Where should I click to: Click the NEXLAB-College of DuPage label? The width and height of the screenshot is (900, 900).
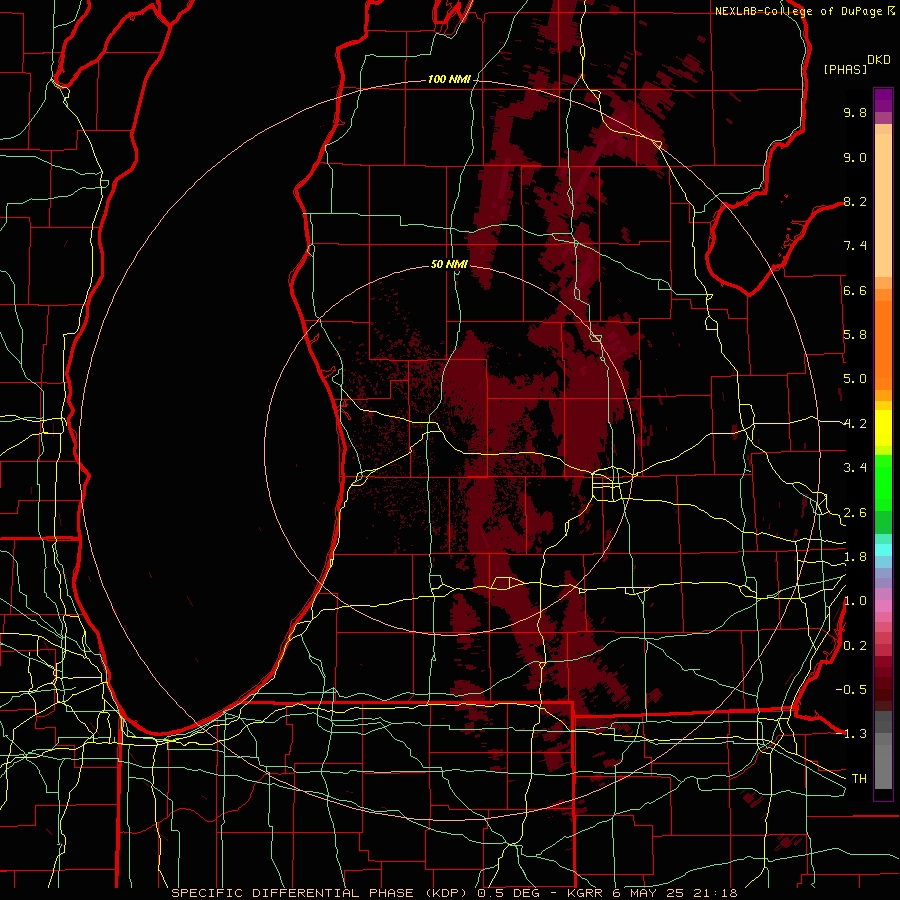800,11
